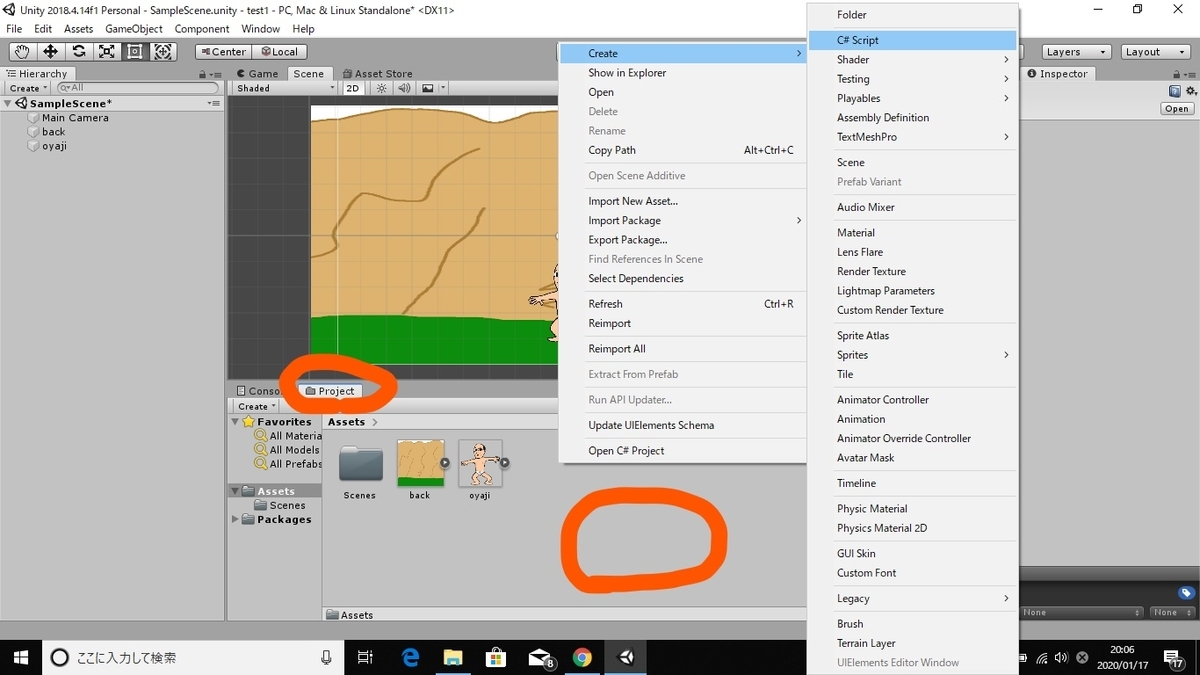The width and height of the screenshot is (1200, 675).
Task: Open SampleScene options menu icon
Action: pyautogui.click(x=213, y=103)
